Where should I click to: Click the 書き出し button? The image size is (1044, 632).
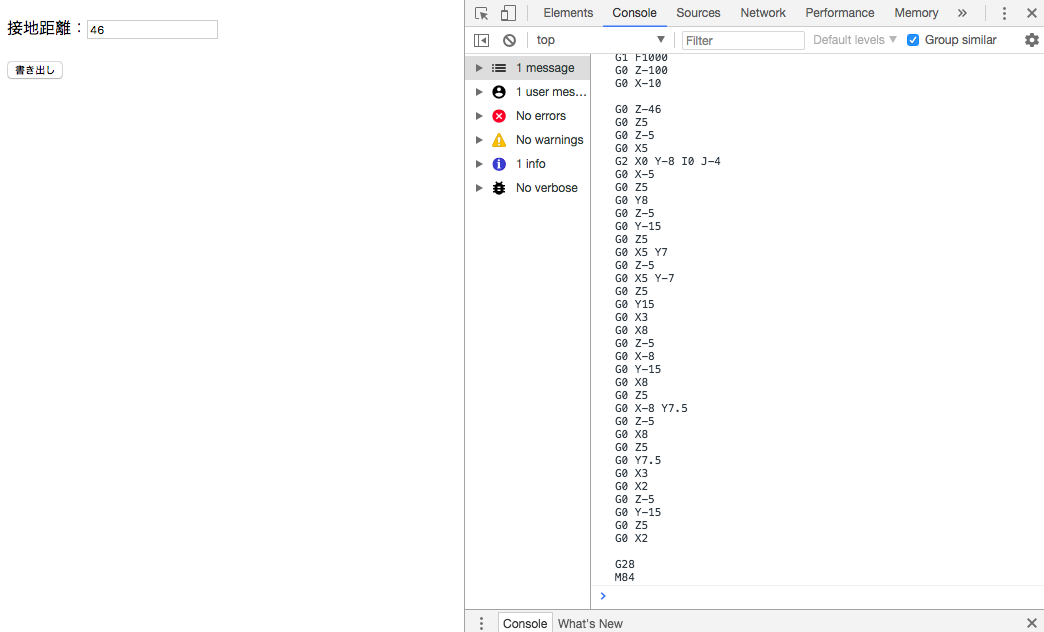tap(35, 70)
